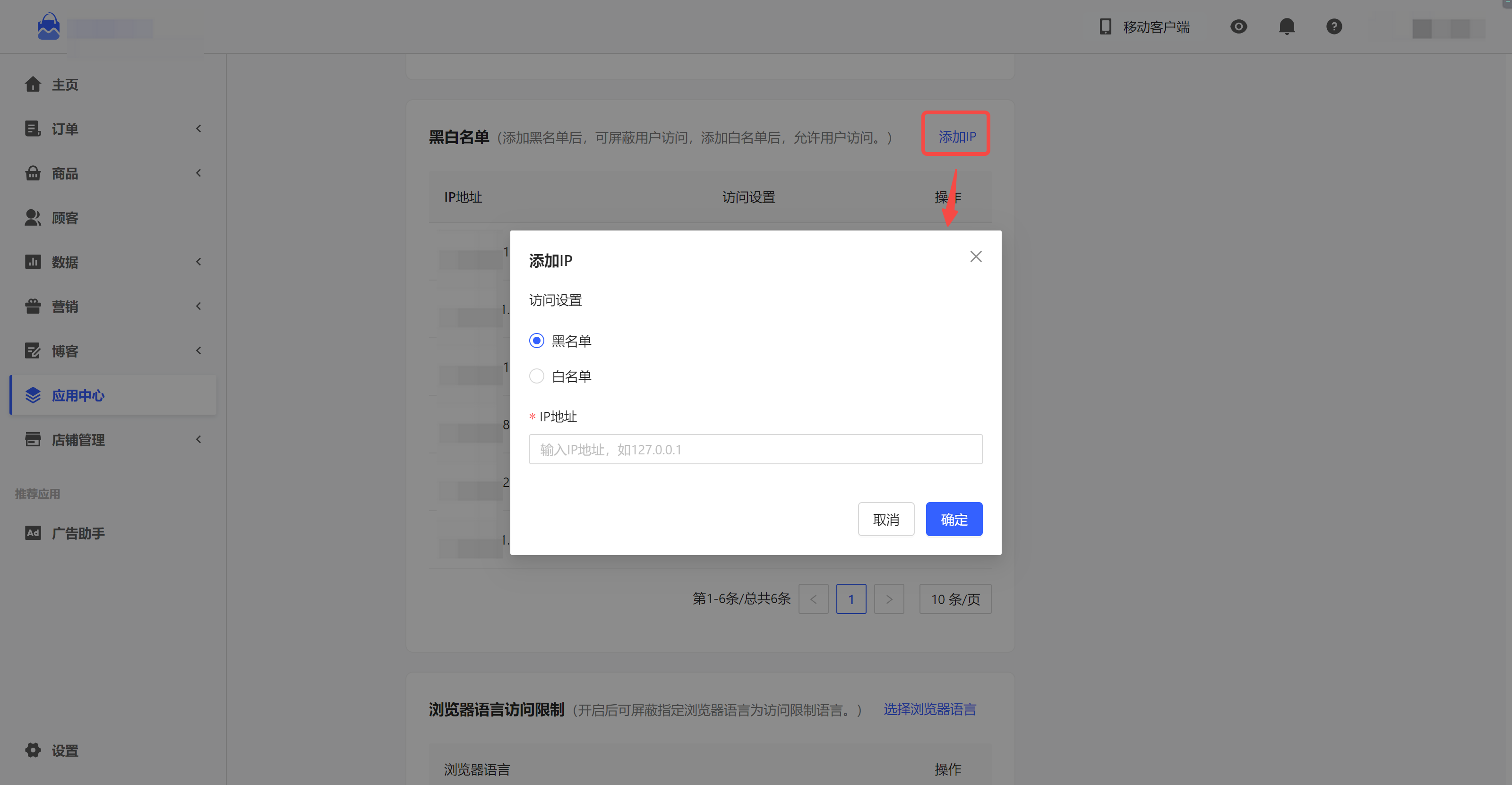Select the 黑名单 radio option
The height and width of the screenshot is (785, 1512).
tap(536, 341)
